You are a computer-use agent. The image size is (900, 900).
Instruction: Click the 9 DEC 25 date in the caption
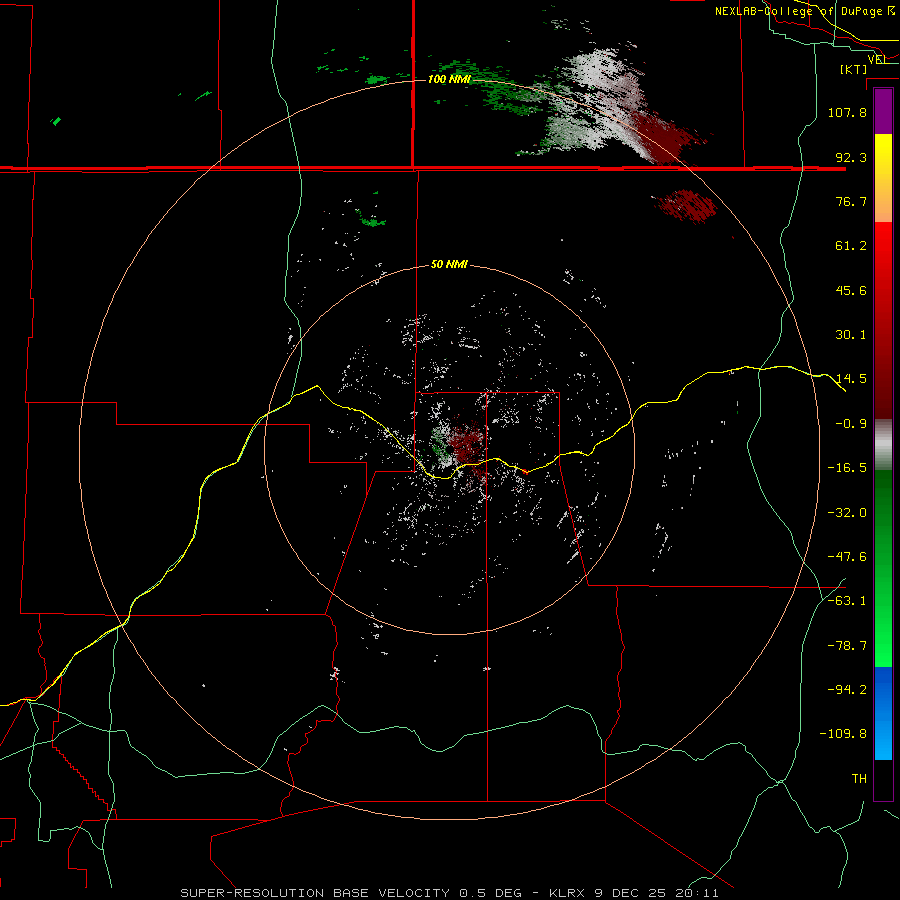631,893
